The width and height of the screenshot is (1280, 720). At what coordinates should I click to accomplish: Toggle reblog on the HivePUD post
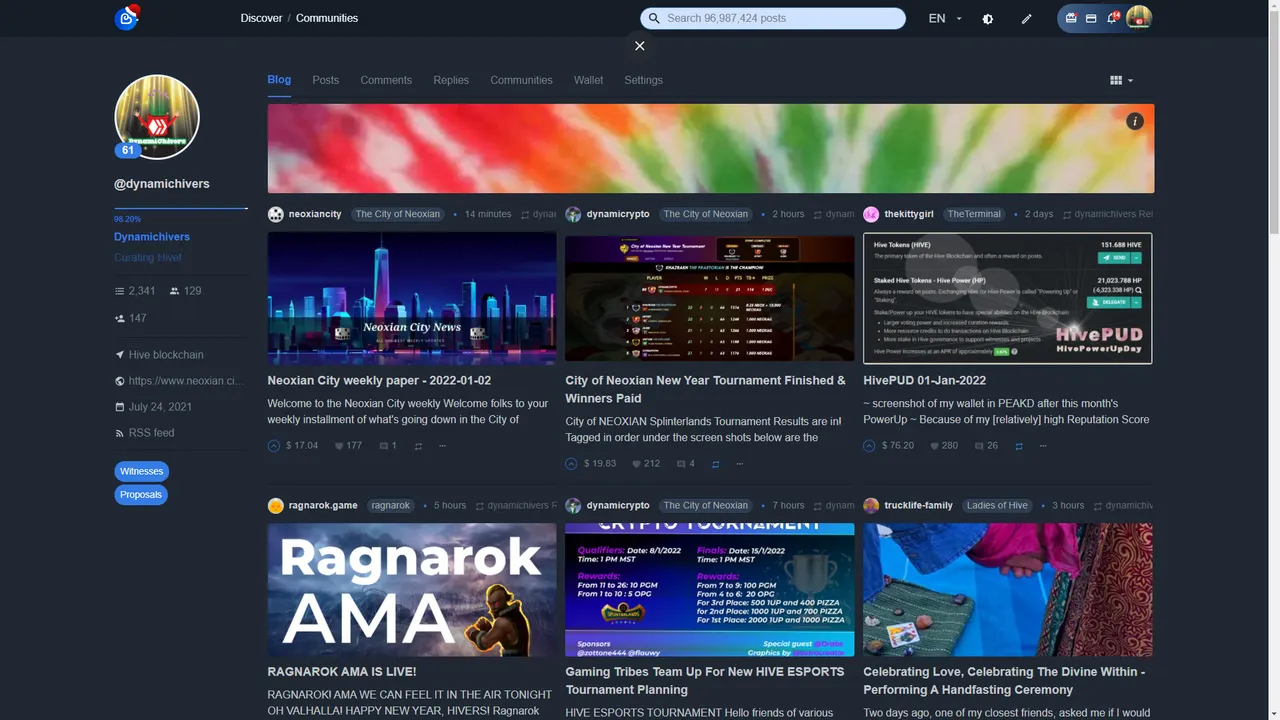pyautogui.click(x=1019, y=446)
